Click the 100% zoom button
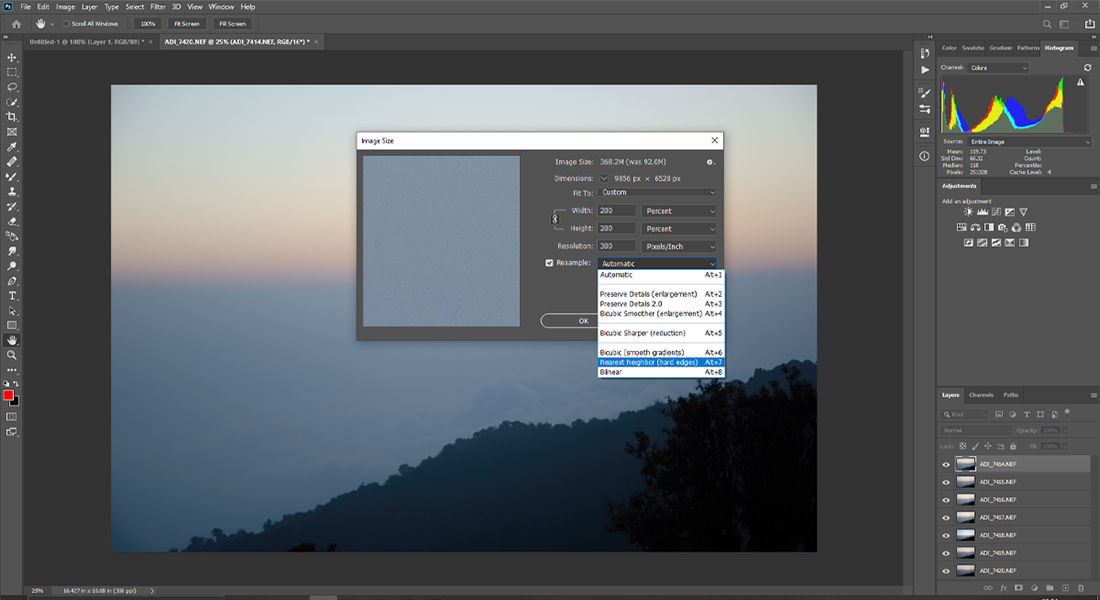Screen dimensions: 1100x600 [x=147, y=24]
